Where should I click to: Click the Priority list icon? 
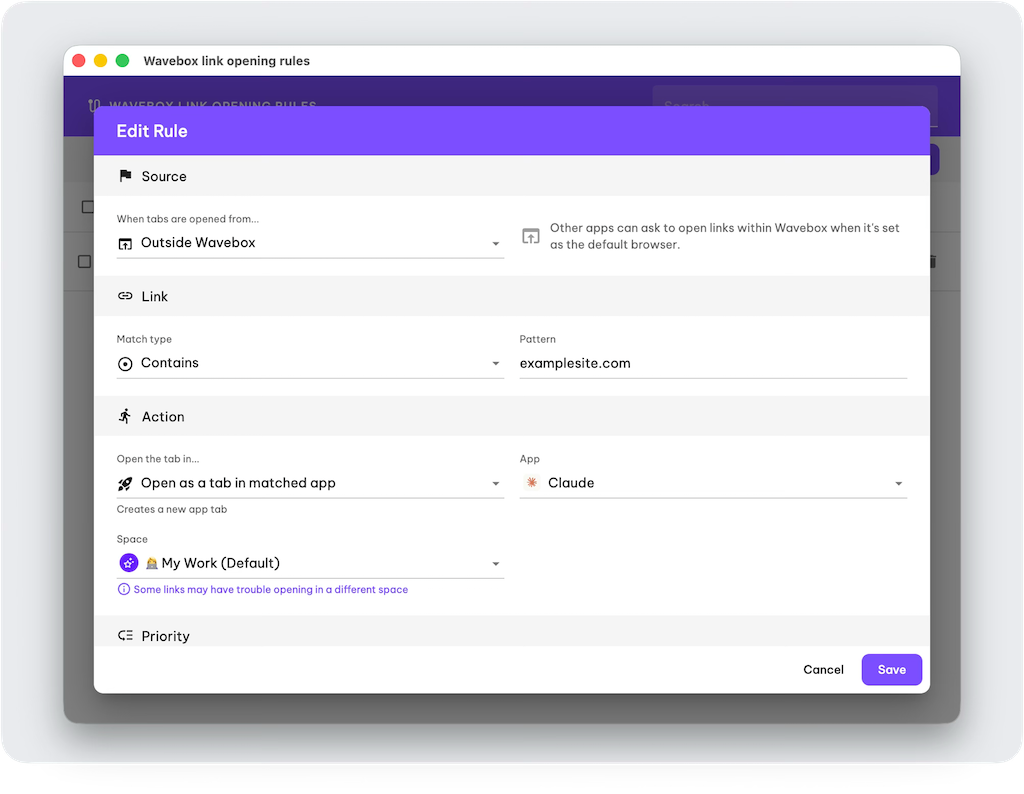(125, 636)
